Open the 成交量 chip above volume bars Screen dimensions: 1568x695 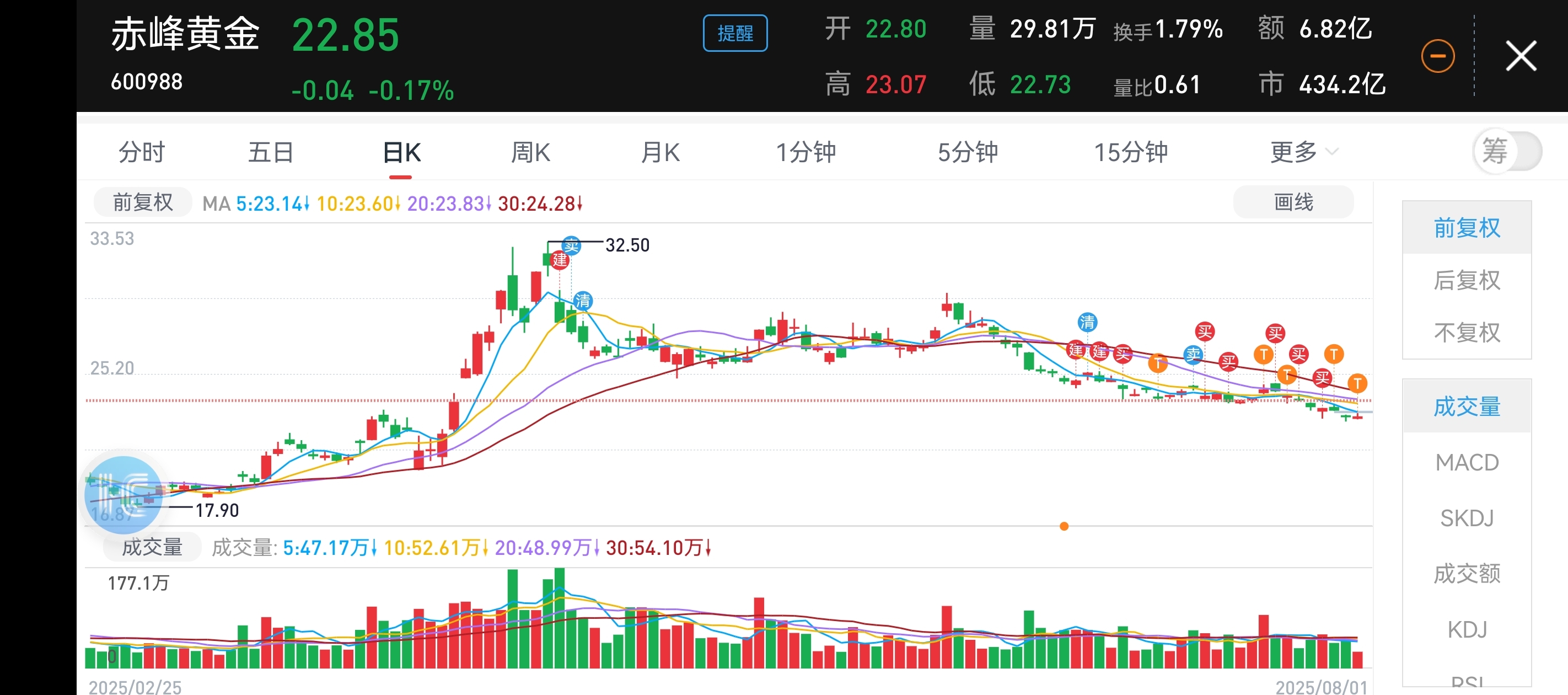(152, 547)
